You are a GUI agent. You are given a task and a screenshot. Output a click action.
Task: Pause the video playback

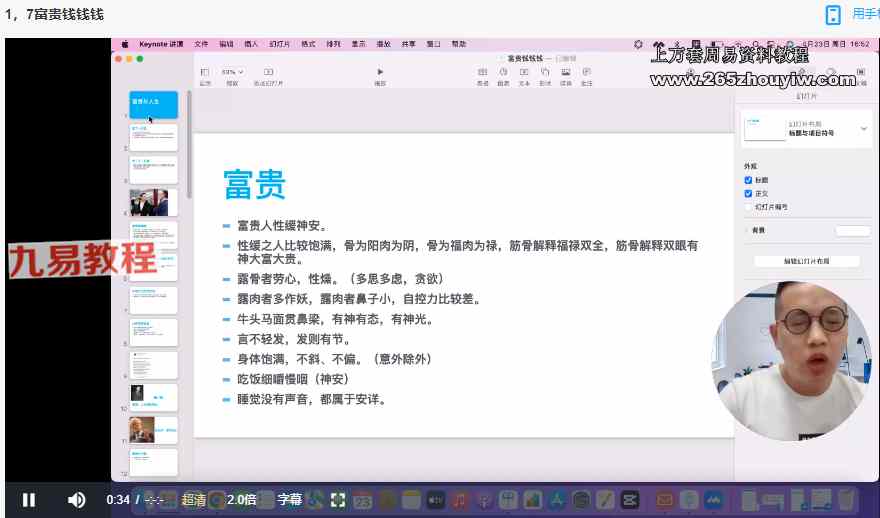click(29, 499)
